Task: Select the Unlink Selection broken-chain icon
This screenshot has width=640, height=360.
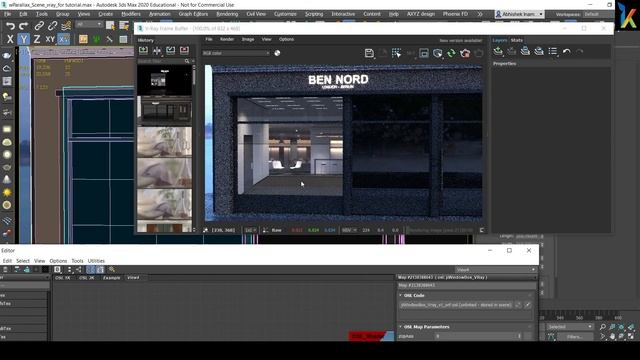Action: coord(52,26)
